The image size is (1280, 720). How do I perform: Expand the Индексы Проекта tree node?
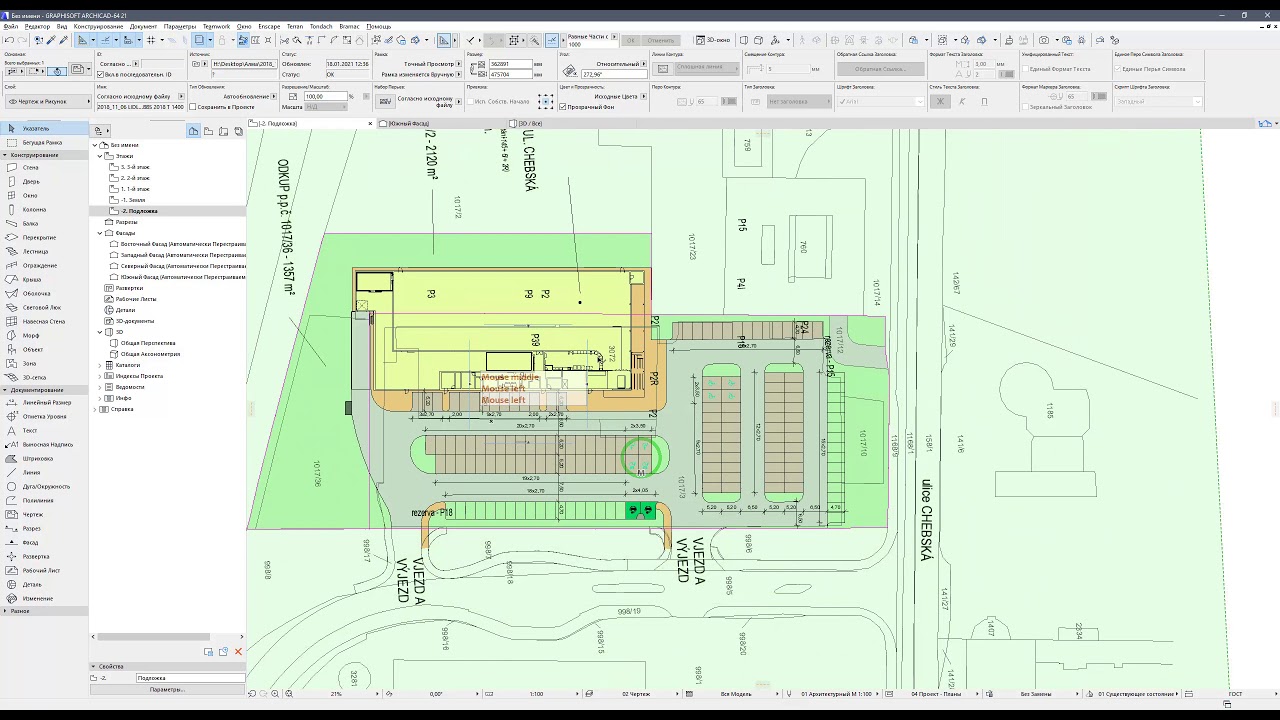coord(98,376)
